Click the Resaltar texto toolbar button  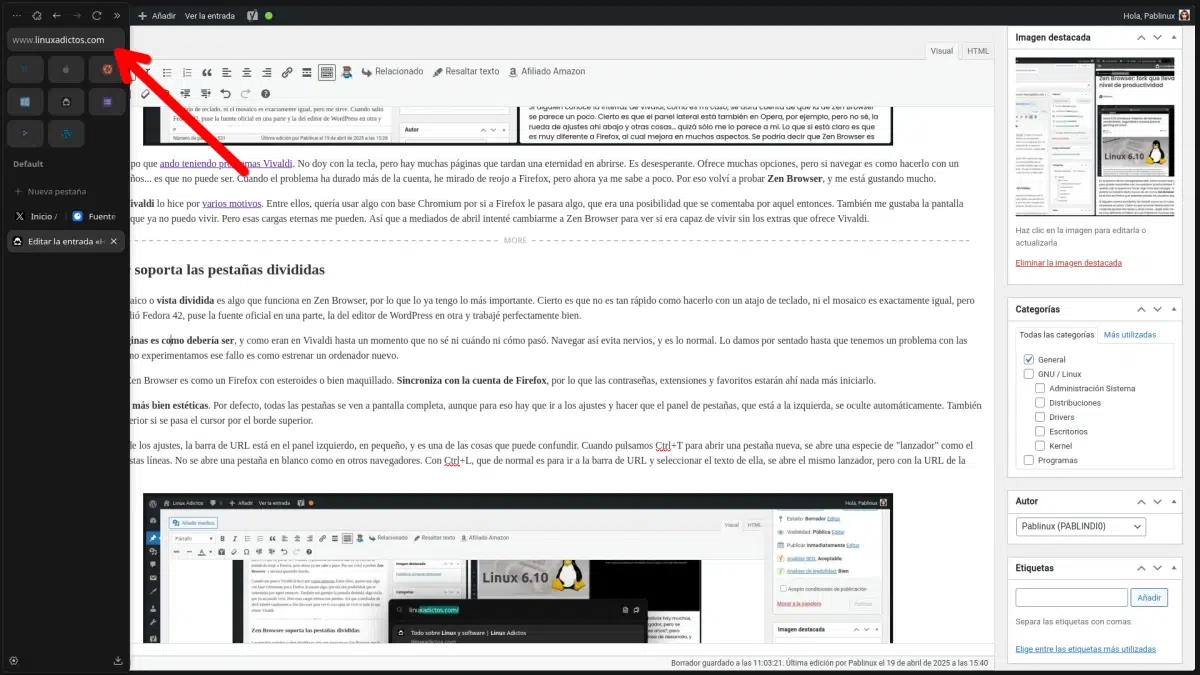(x=465, y=72)
